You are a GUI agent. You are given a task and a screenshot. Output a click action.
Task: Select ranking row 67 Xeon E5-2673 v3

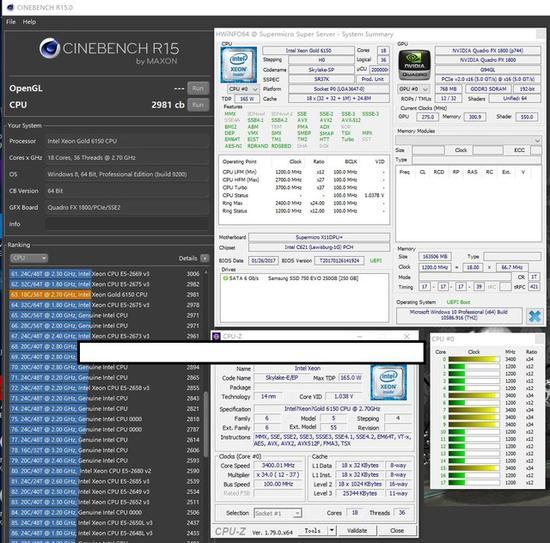pyautogui.click(x=105, y=336)
